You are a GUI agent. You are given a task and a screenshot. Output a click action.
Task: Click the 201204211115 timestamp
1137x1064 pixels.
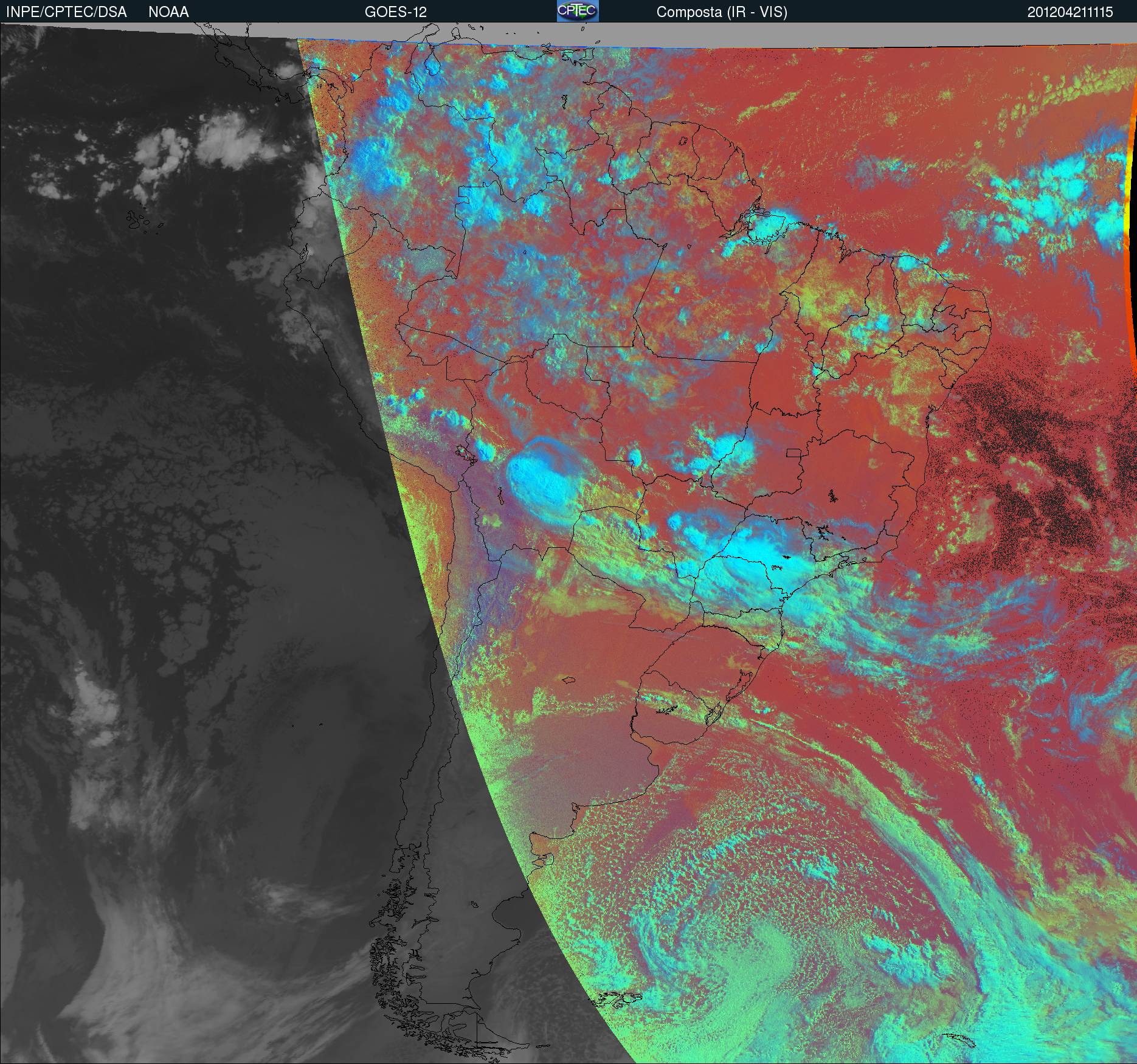click(x=1070, y=12)
